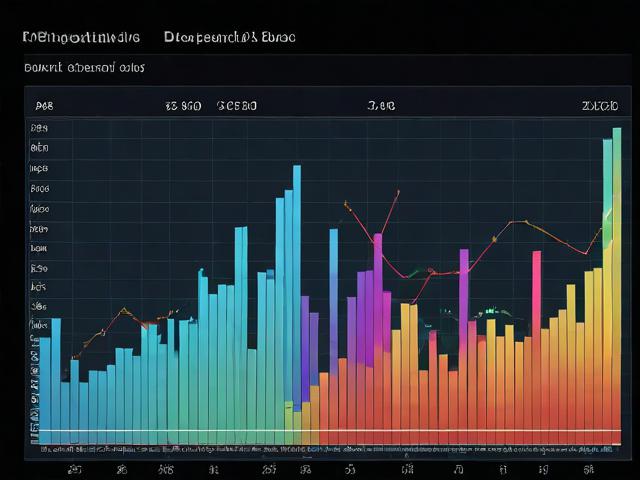The height and width of the screenshot is (480, 640).
Task: Click the center column label in chart header
Action: click(381, 105)
